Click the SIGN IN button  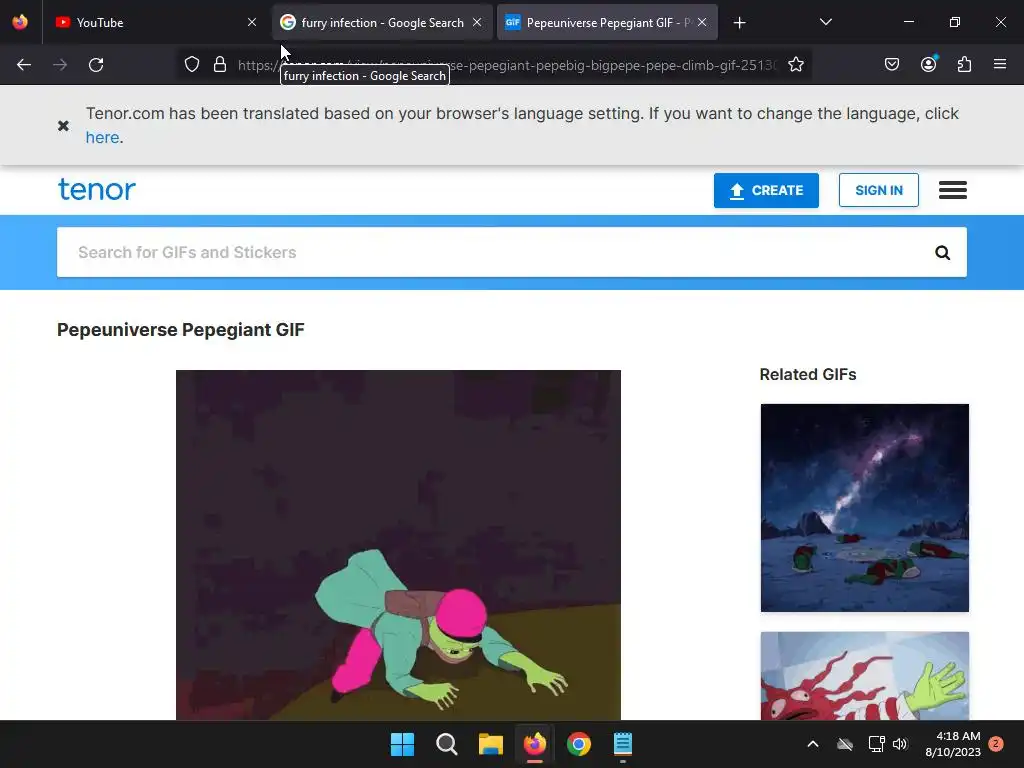click(x=878, y=190)
